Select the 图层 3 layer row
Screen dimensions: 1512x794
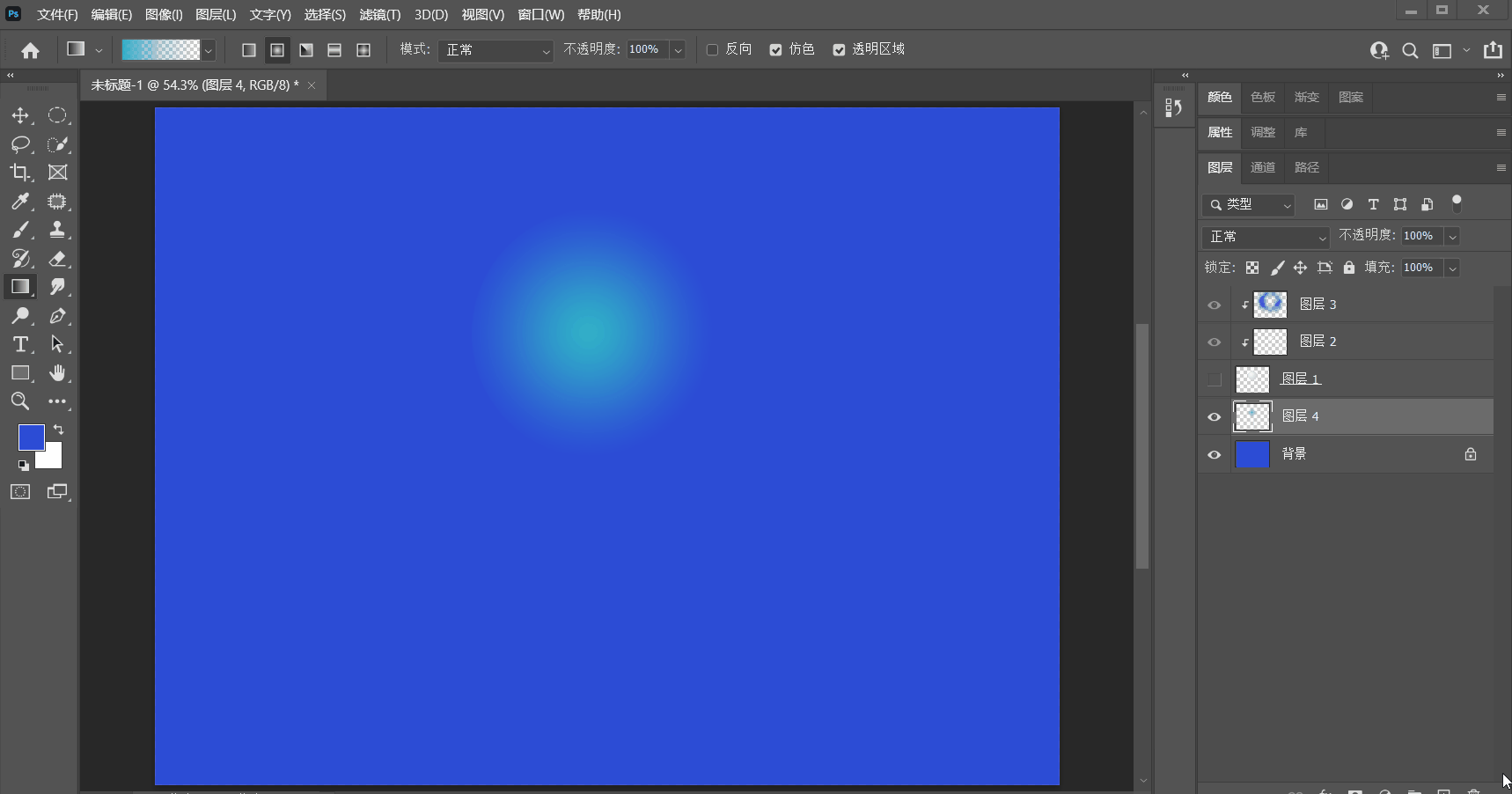[x=1347, y=305]
